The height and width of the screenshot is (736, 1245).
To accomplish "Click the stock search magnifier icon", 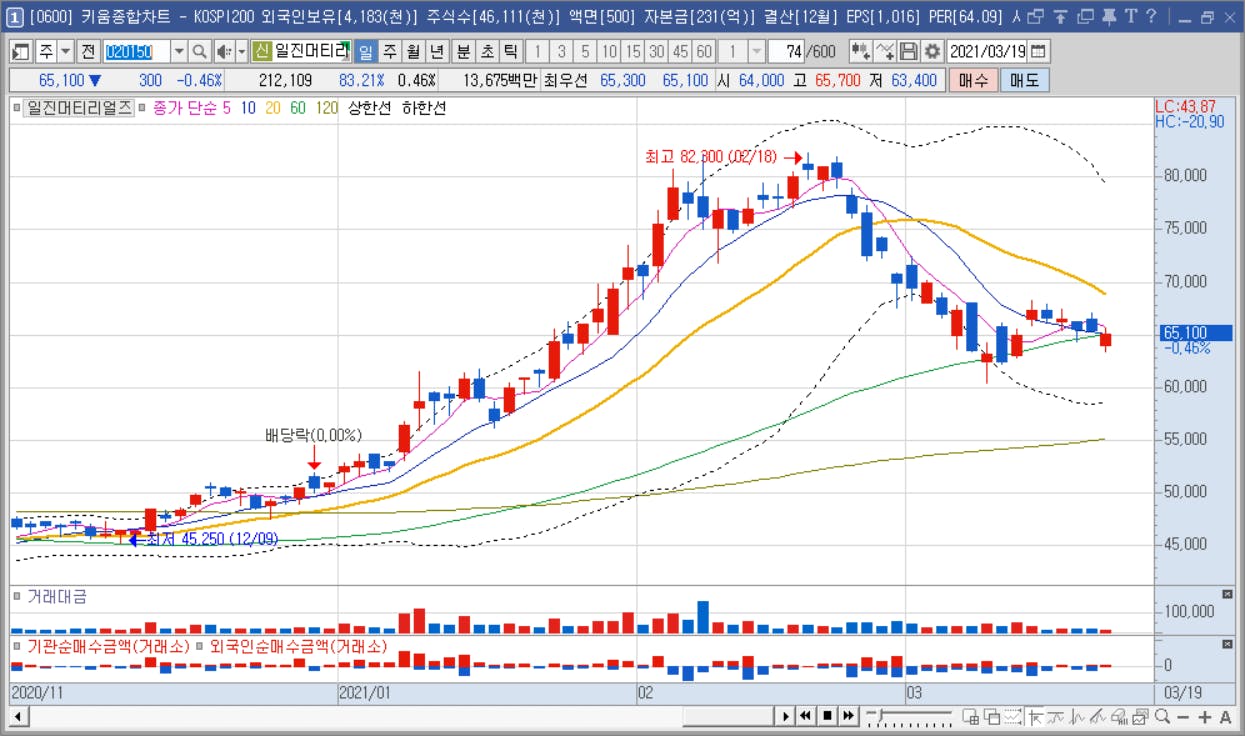I will 199,52.
